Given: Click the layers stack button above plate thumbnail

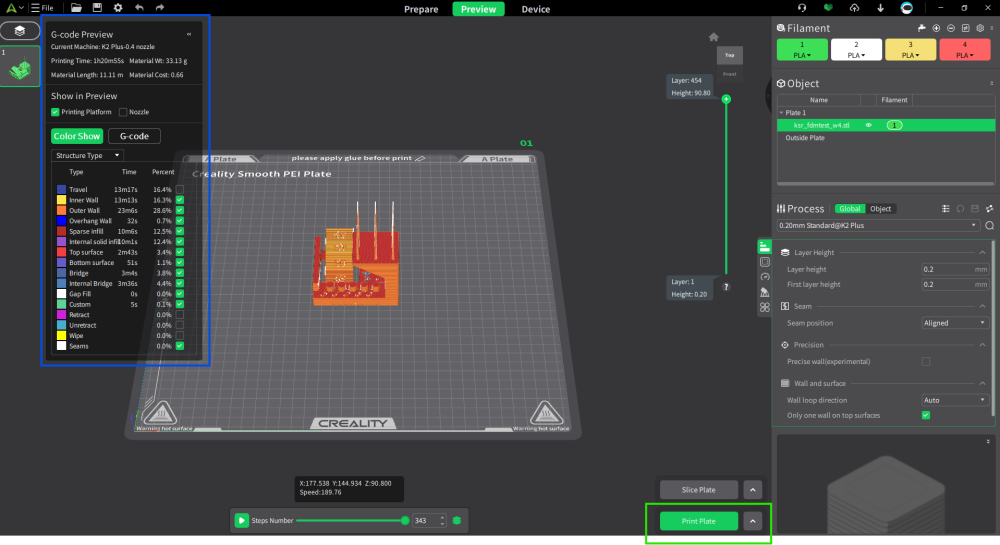Looking at the screenshot, I should point(20,31).
